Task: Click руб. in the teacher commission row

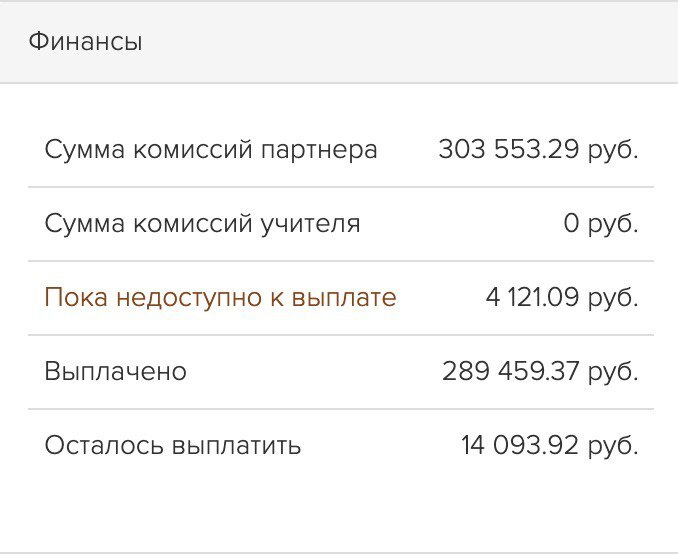Action: 614,224
